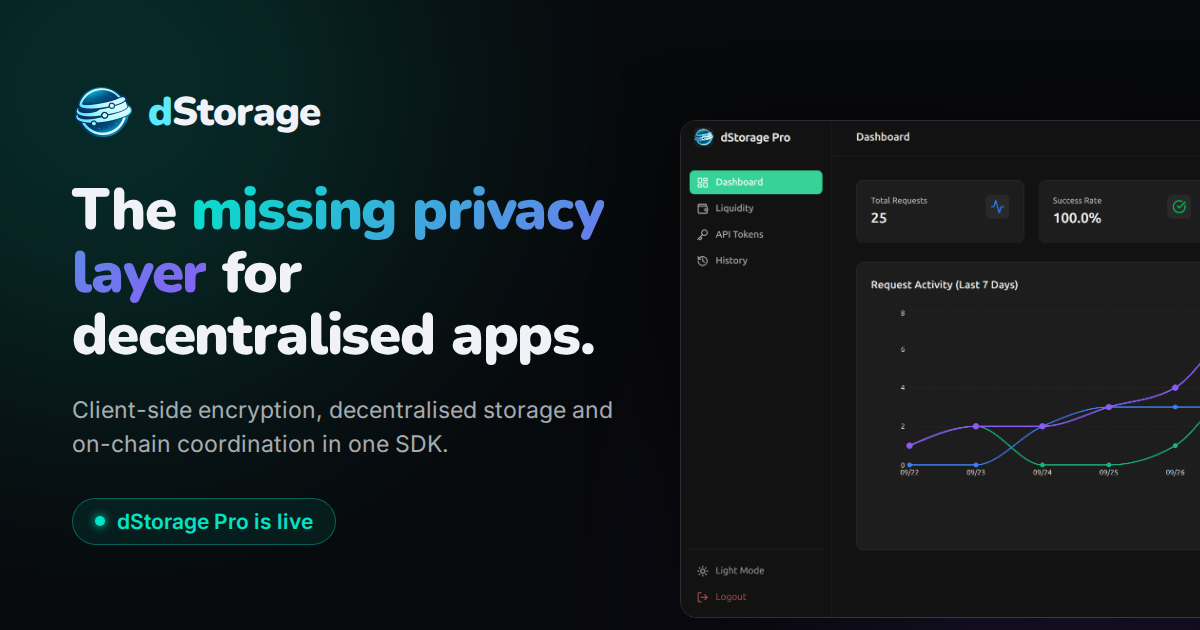Click the Logout arrow icon
The width and height of the screenshot is (1200, 630).
click(x=703, y=597)
